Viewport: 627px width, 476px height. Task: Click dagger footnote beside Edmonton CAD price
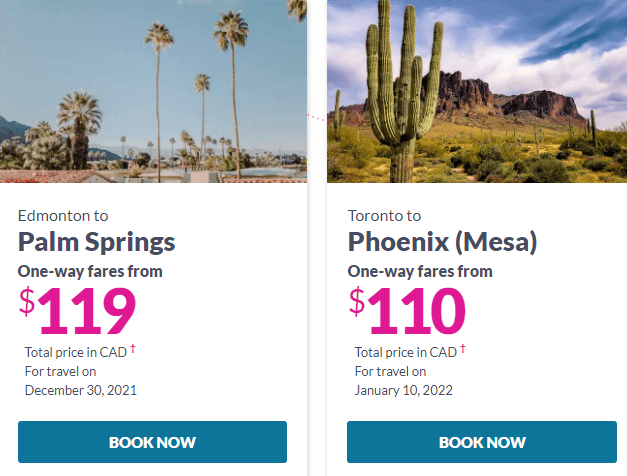133,349
